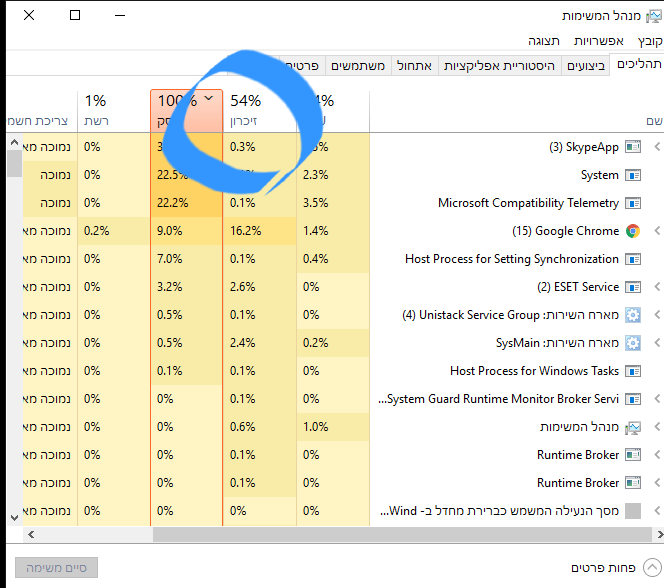Expand the מנהל המשימות process row
This screenshot has width=664, height=588.
tap(657, 427)
